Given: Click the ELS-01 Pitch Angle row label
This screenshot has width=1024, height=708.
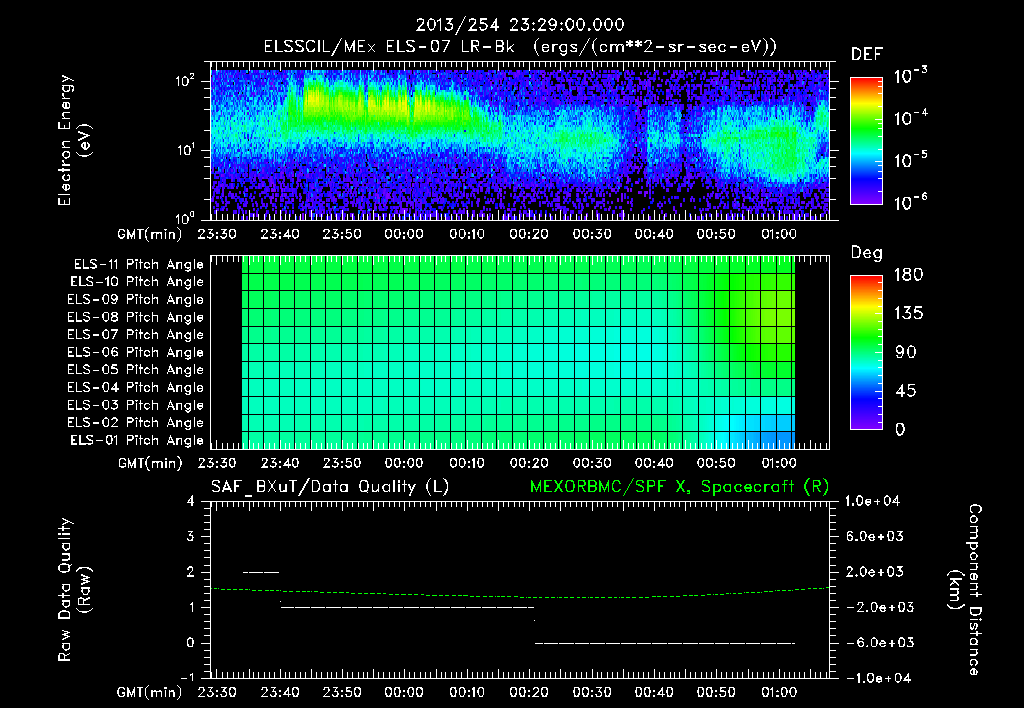Looking at the screenshot, I should 137,441.
